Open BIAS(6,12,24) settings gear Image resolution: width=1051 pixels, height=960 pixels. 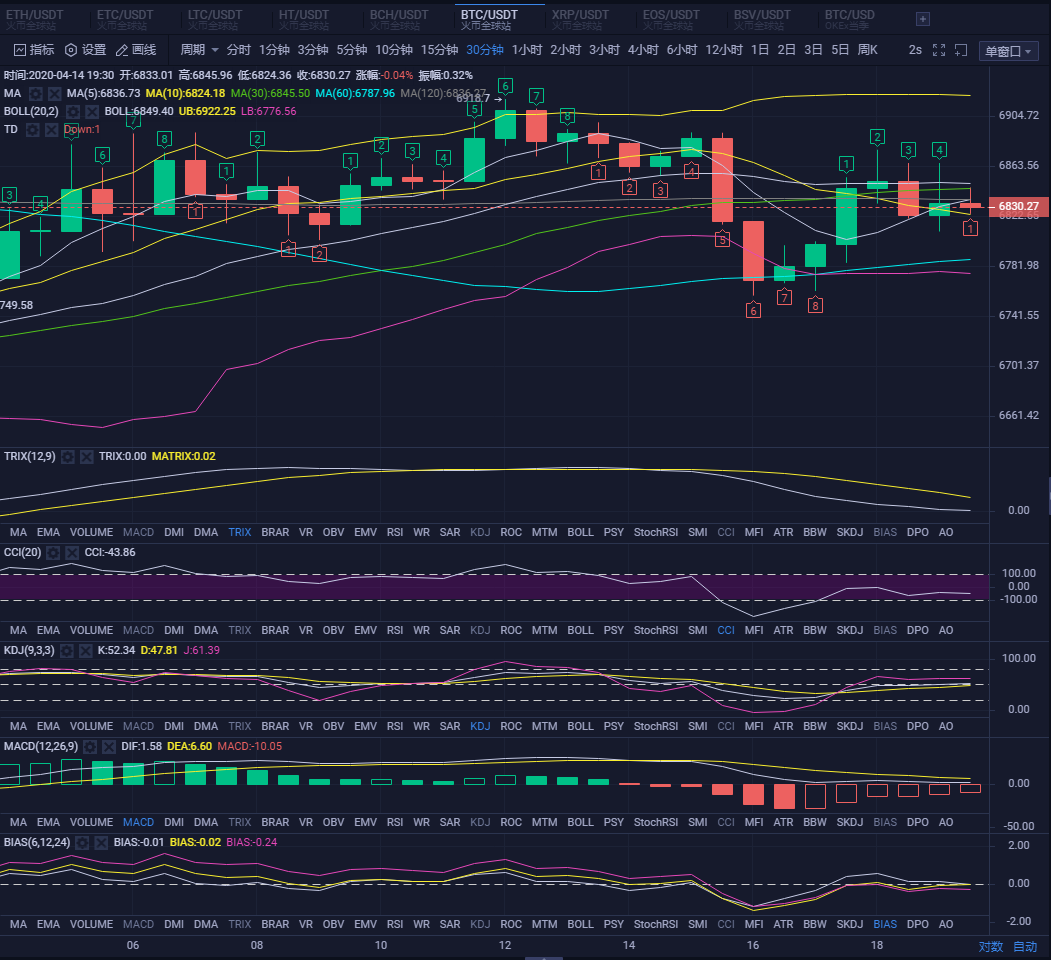tap(82, 843)
